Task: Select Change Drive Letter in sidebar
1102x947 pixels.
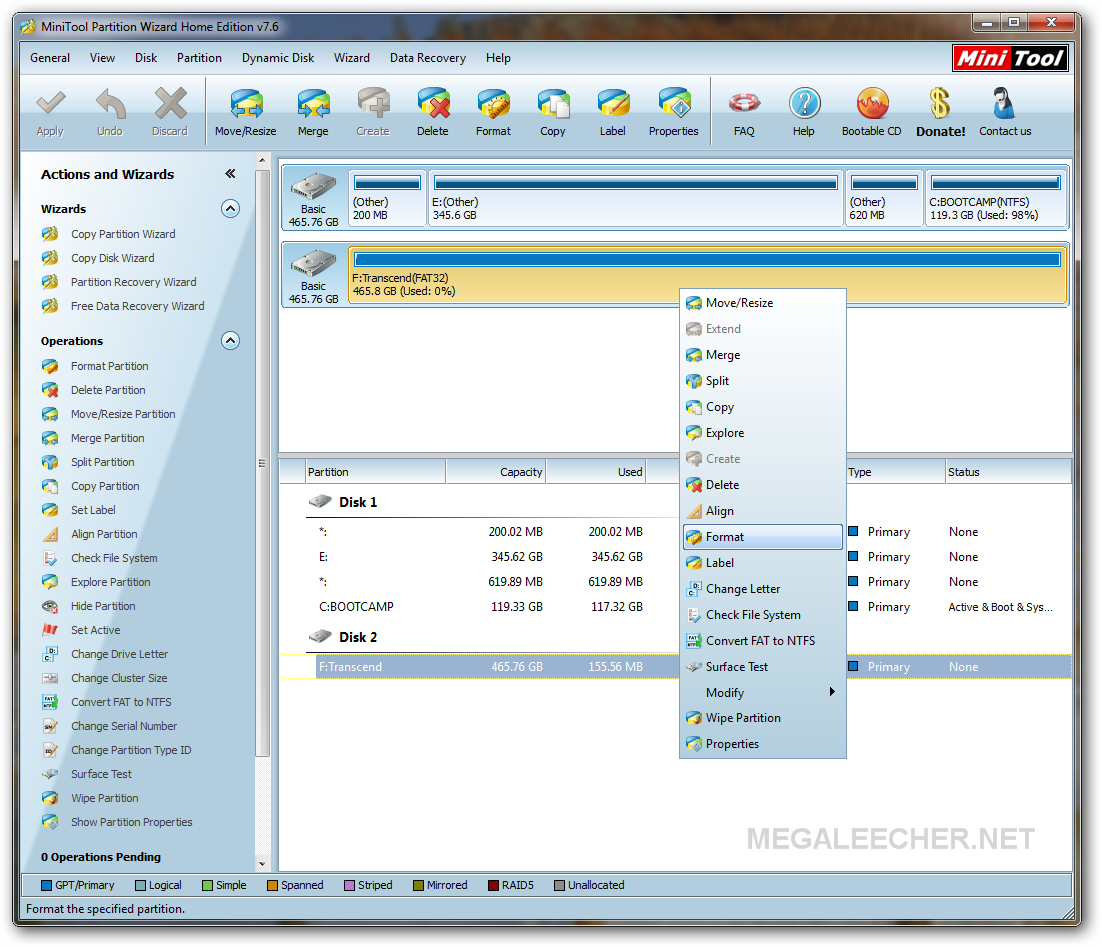Action: click(119, 654)
